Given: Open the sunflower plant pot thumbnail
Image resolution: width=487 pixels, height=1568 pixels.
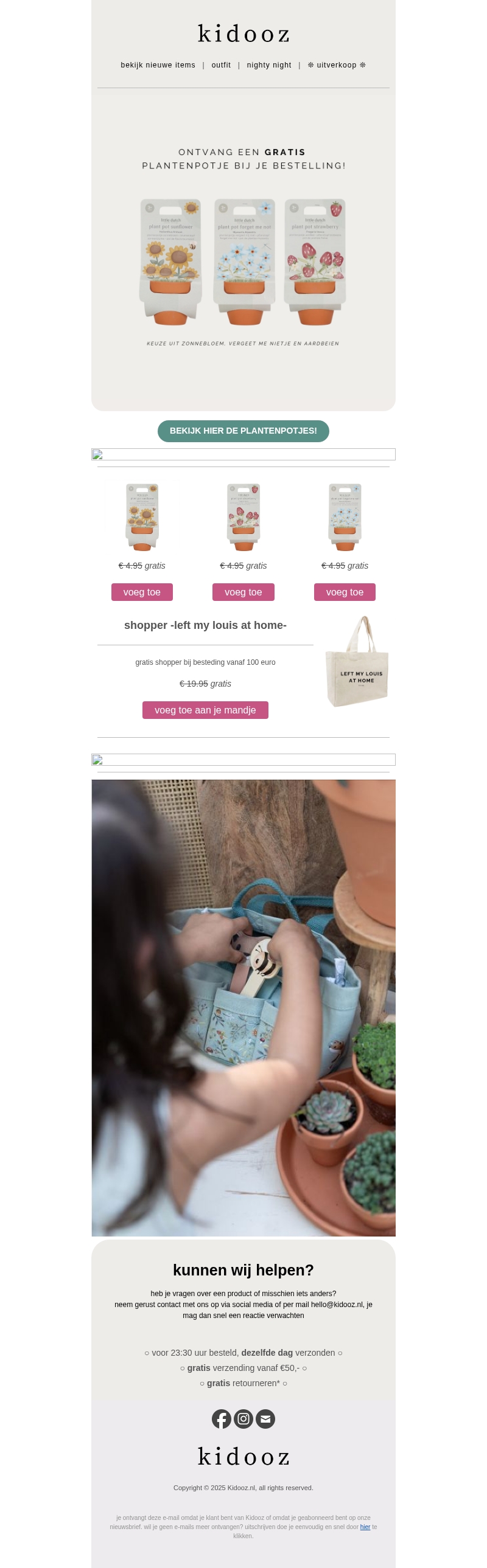Looking at the screenshot, I should click(142, 517).
